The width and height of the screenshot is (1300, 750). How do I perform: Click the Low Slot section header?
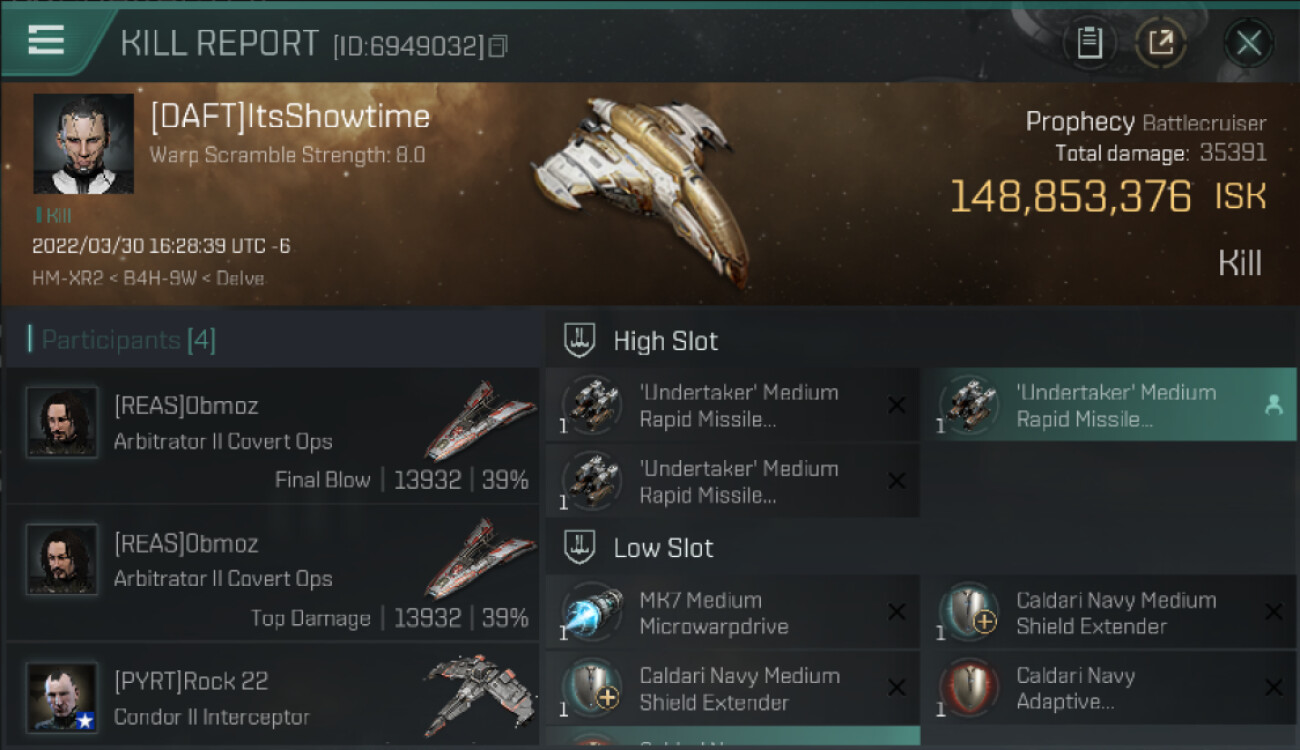[x=663, y=548]
